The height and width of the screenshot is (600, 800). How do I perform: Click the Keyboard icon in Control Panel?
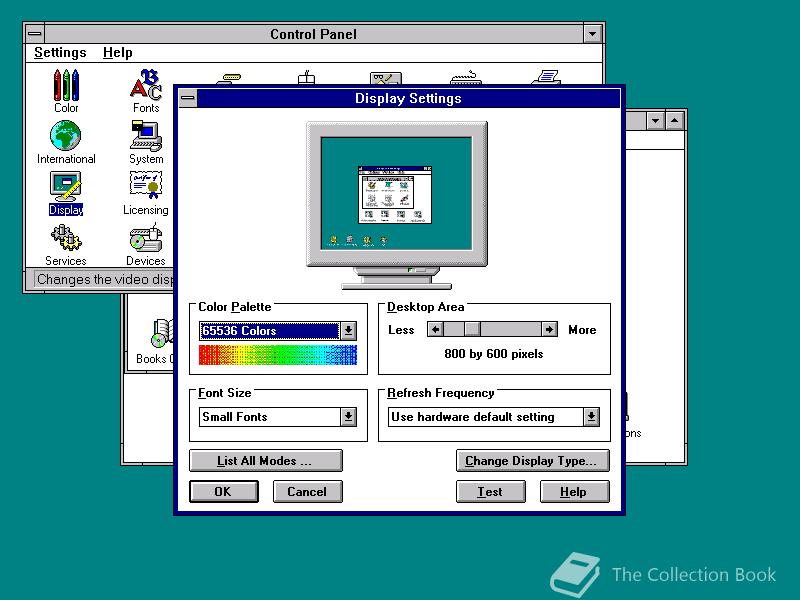(x=466, y=78)
